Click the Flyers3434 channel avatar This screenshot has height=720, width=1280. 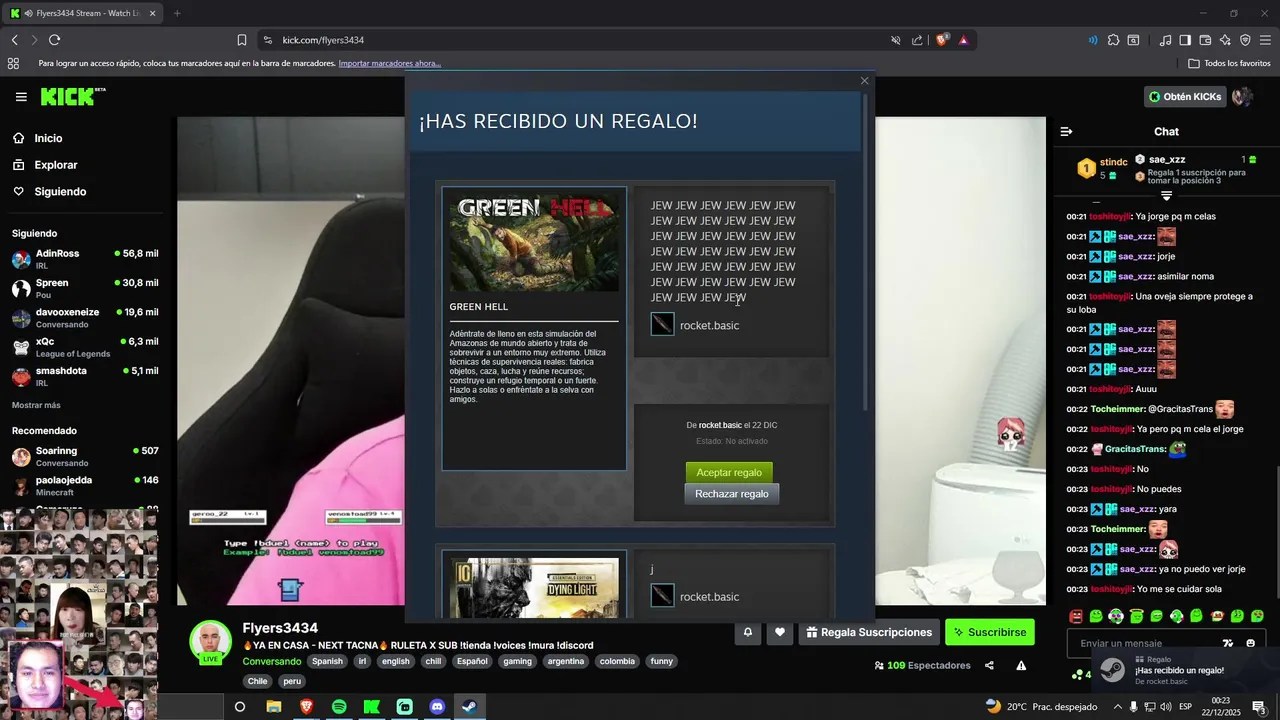click(x=210, y=641)
